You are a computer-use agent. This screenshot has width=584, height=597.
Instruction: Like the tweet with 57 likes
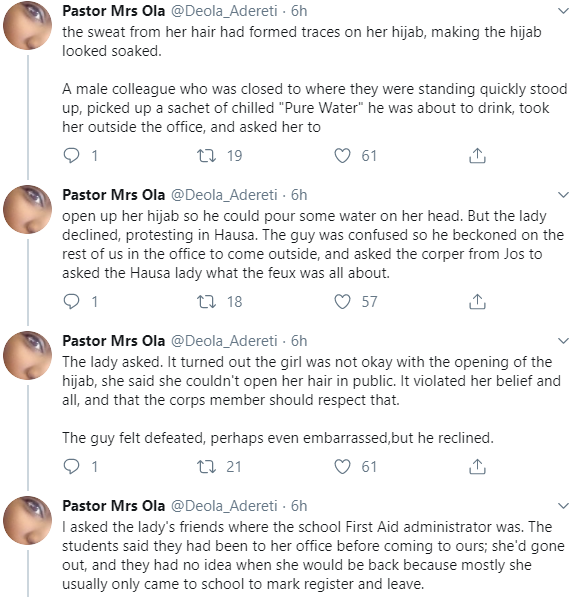[342, 302]
